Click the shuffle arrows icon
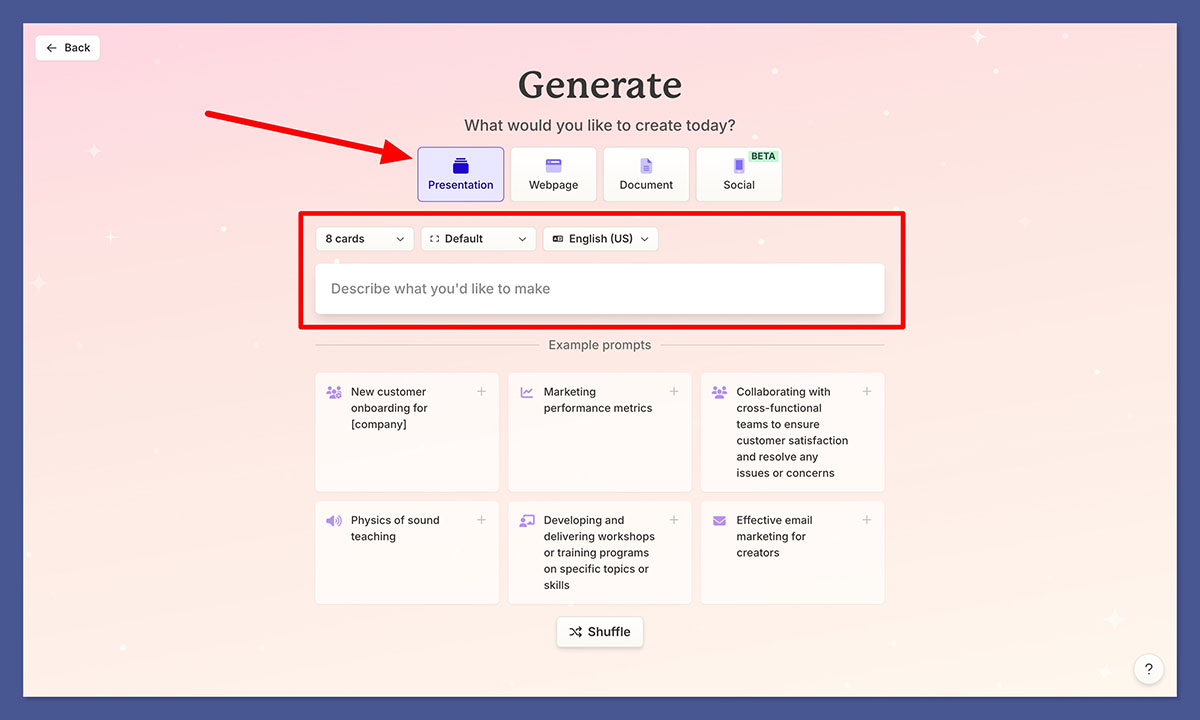This screenshot has height=720, width=1200. 575,632
